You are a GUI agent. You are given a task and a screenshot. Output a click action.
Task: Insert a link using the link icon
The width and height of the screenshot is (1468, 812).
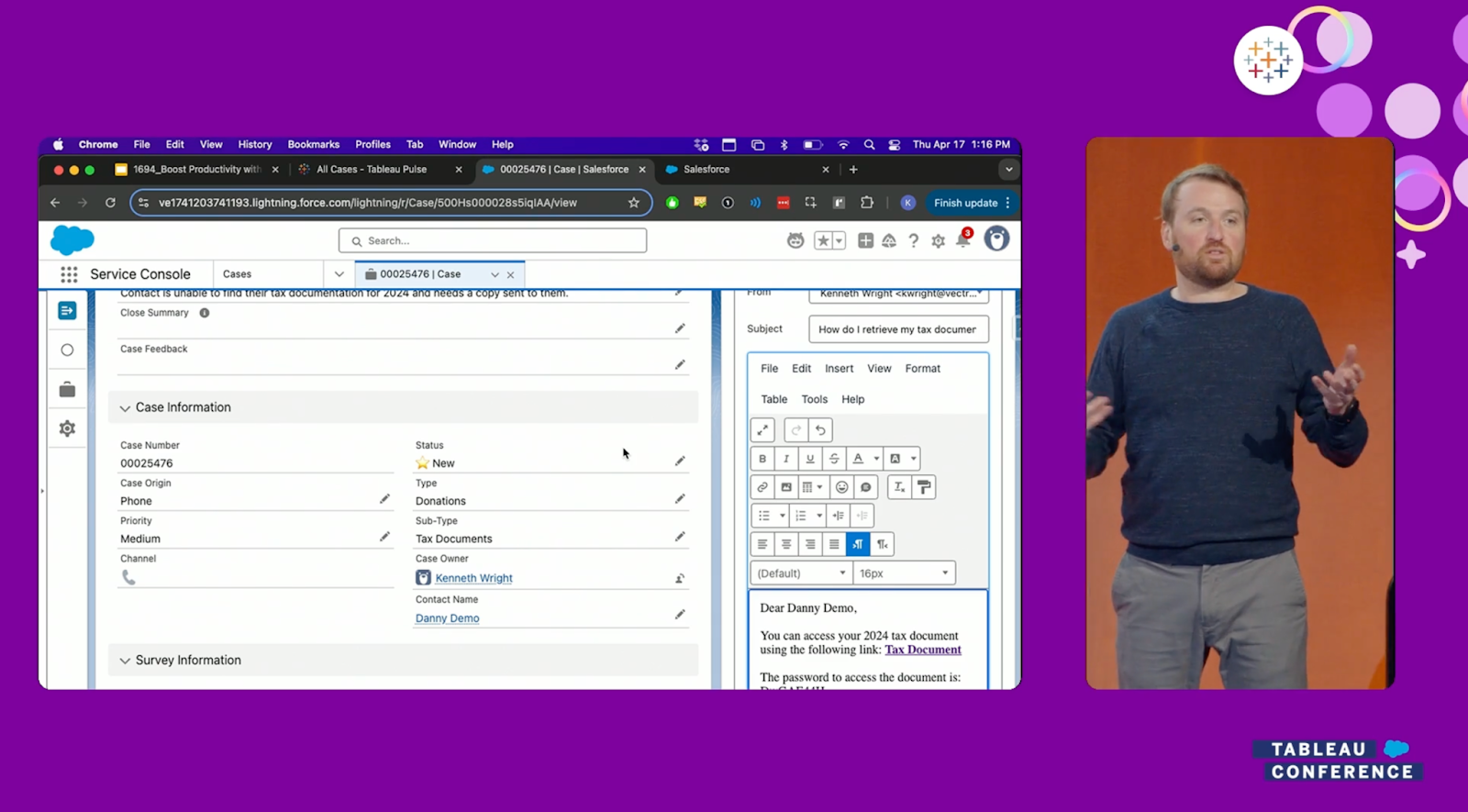pos(762,487)
